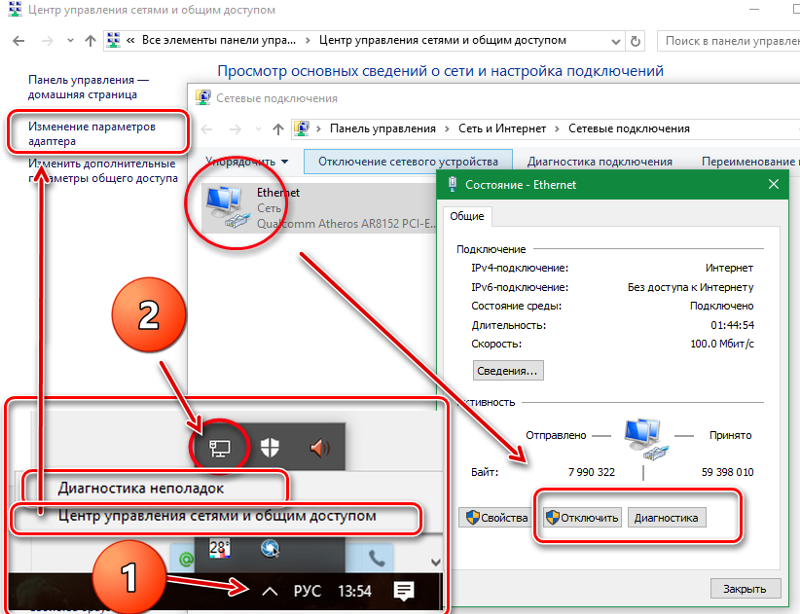Click the Control Panel address bar icon

[x=113, y=40]
